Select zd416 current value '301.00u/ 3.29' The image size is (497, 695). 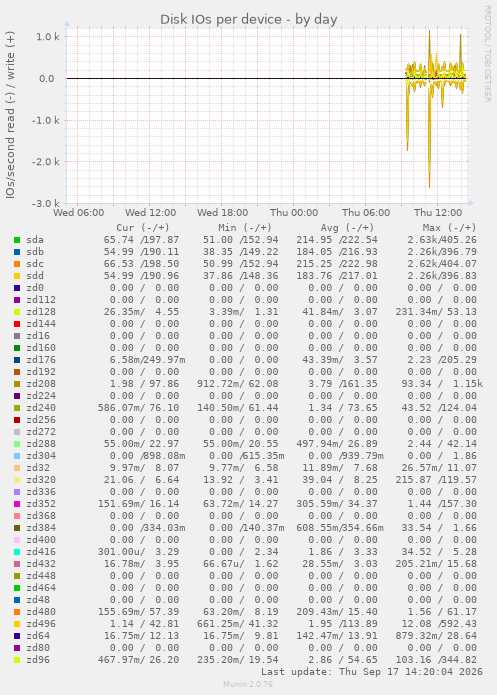(138, 552)
